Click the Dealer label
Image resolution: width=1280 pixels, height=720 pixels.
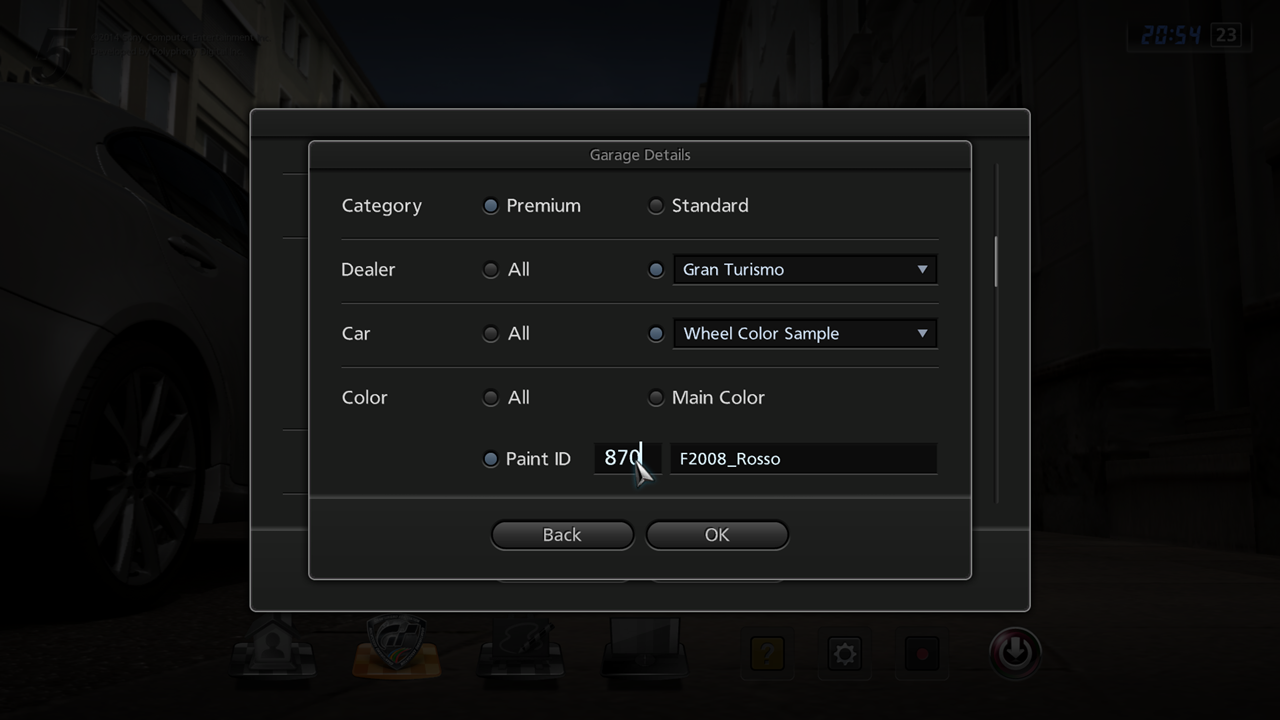tap(368, 270)
